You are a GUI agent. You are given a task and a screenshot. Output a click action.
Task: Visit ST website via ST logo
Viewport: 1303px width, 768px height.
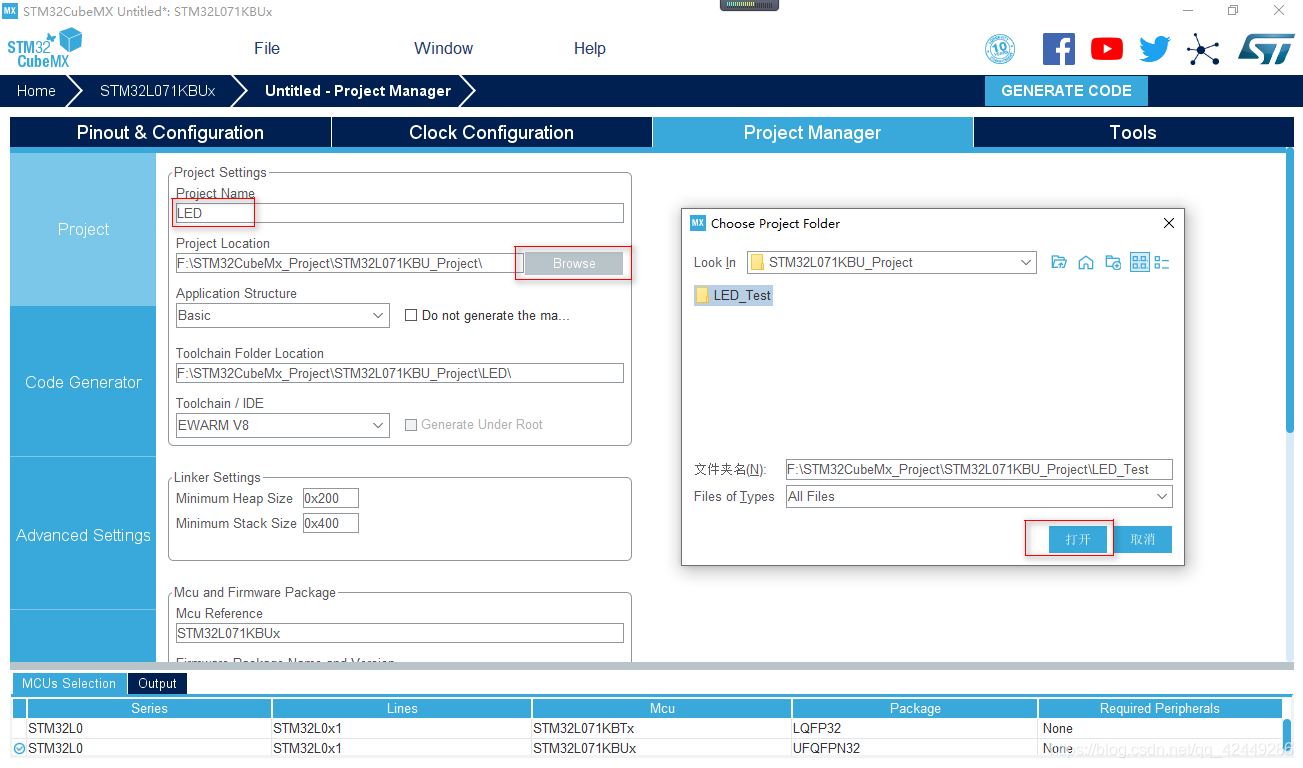(1265, 48)
